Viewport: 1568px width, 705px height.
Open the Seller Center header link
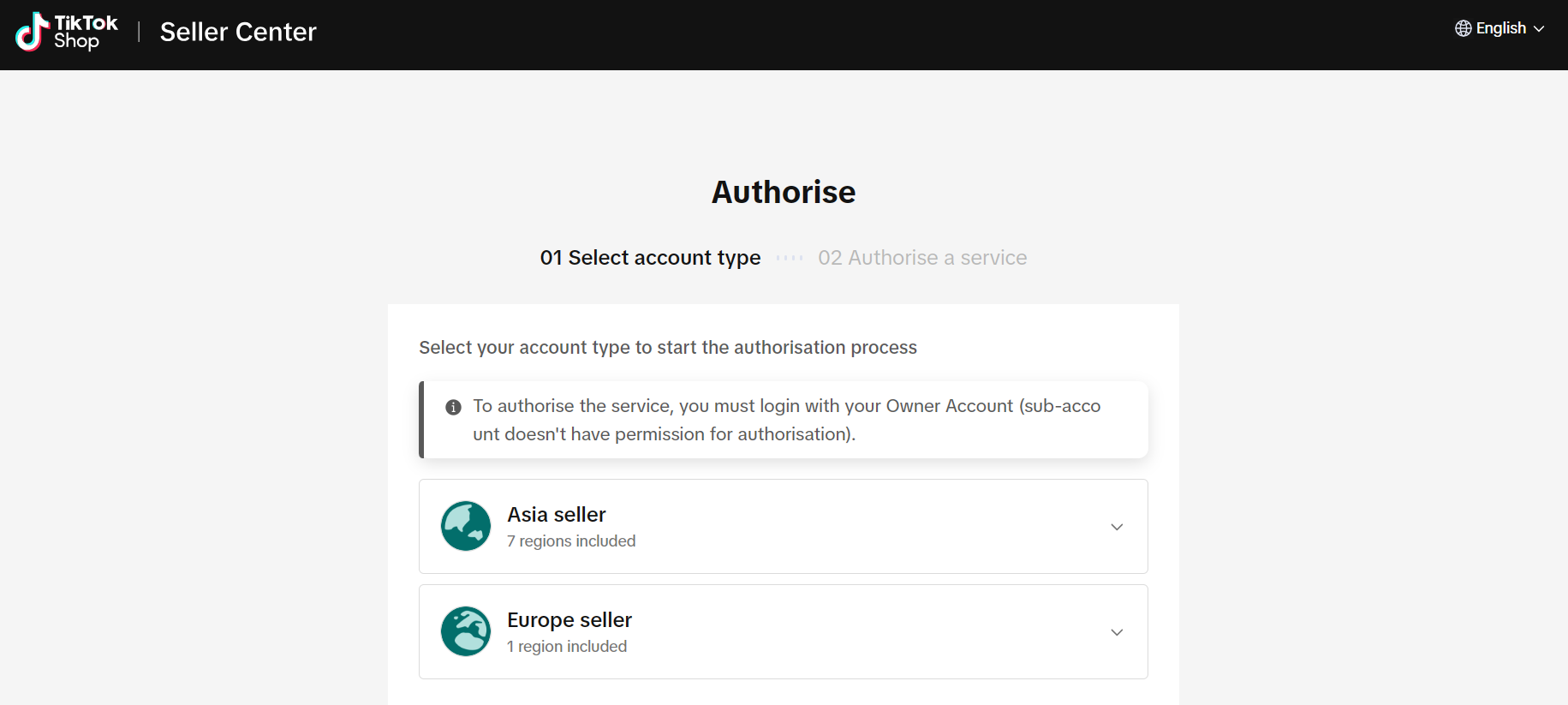pyautogui.click(x=238, y=33)
